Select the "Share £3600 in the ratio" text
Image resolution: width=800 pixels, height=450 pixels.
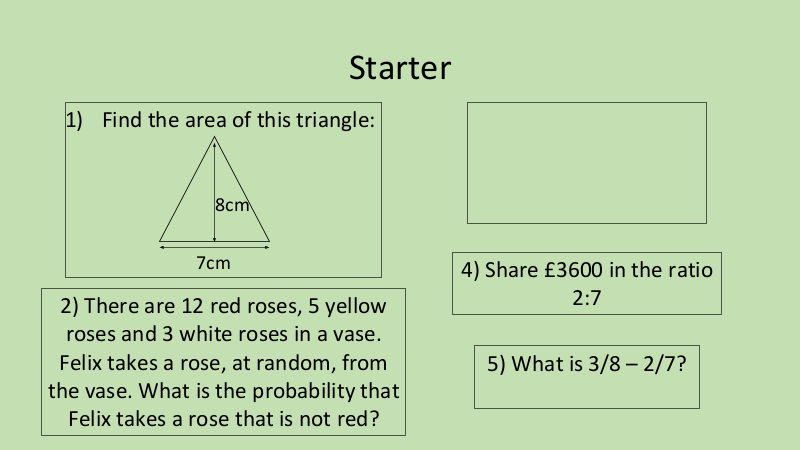[x=587, y=270]
